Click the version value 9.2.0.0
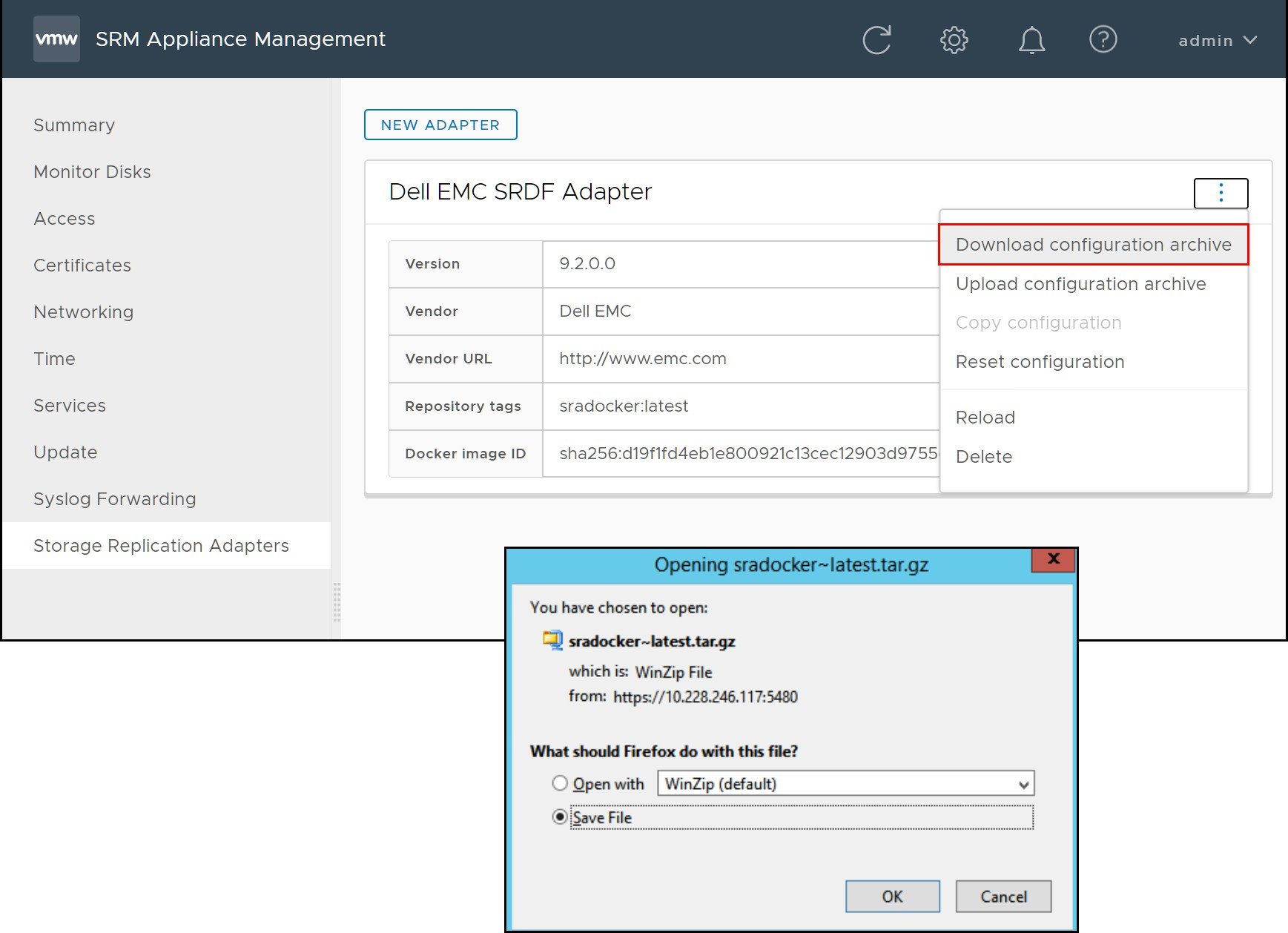The height and width of the screenshot is (933, 1288). point(587,264)
